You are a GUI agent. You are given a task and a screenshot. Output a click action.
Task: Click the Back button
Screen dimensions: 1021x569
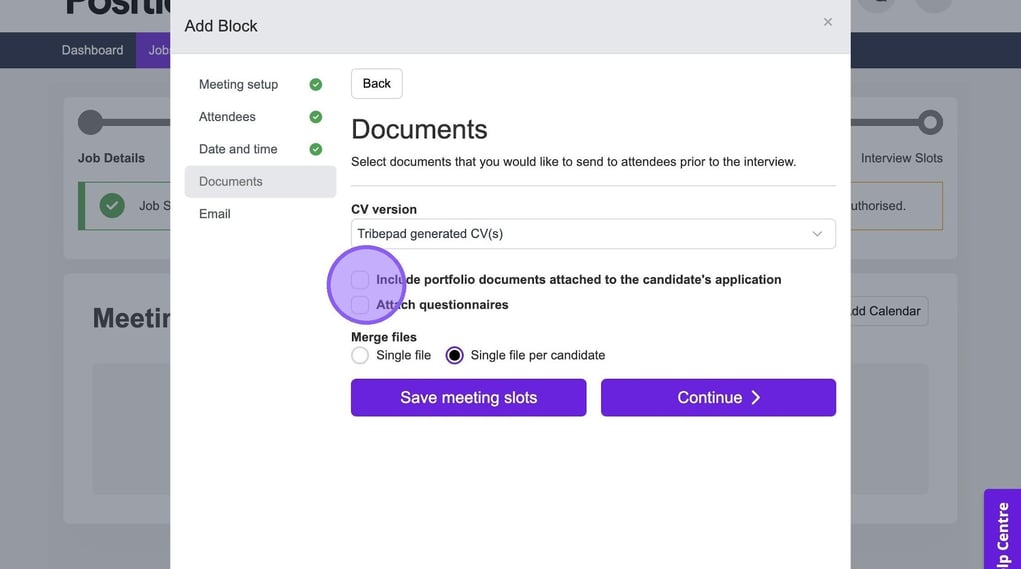pyautogui.click(x=376, y=84)
